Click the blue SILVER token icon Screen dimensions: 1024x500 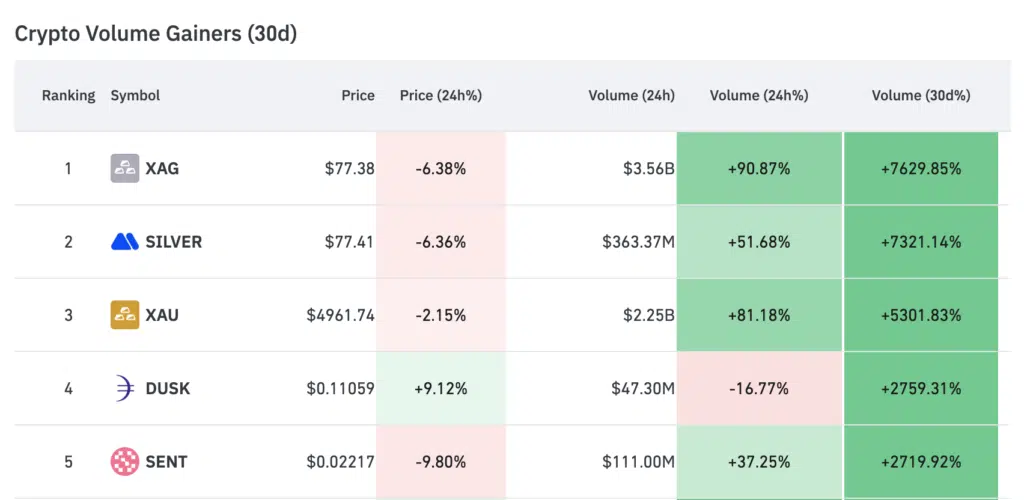pos(124,241)
